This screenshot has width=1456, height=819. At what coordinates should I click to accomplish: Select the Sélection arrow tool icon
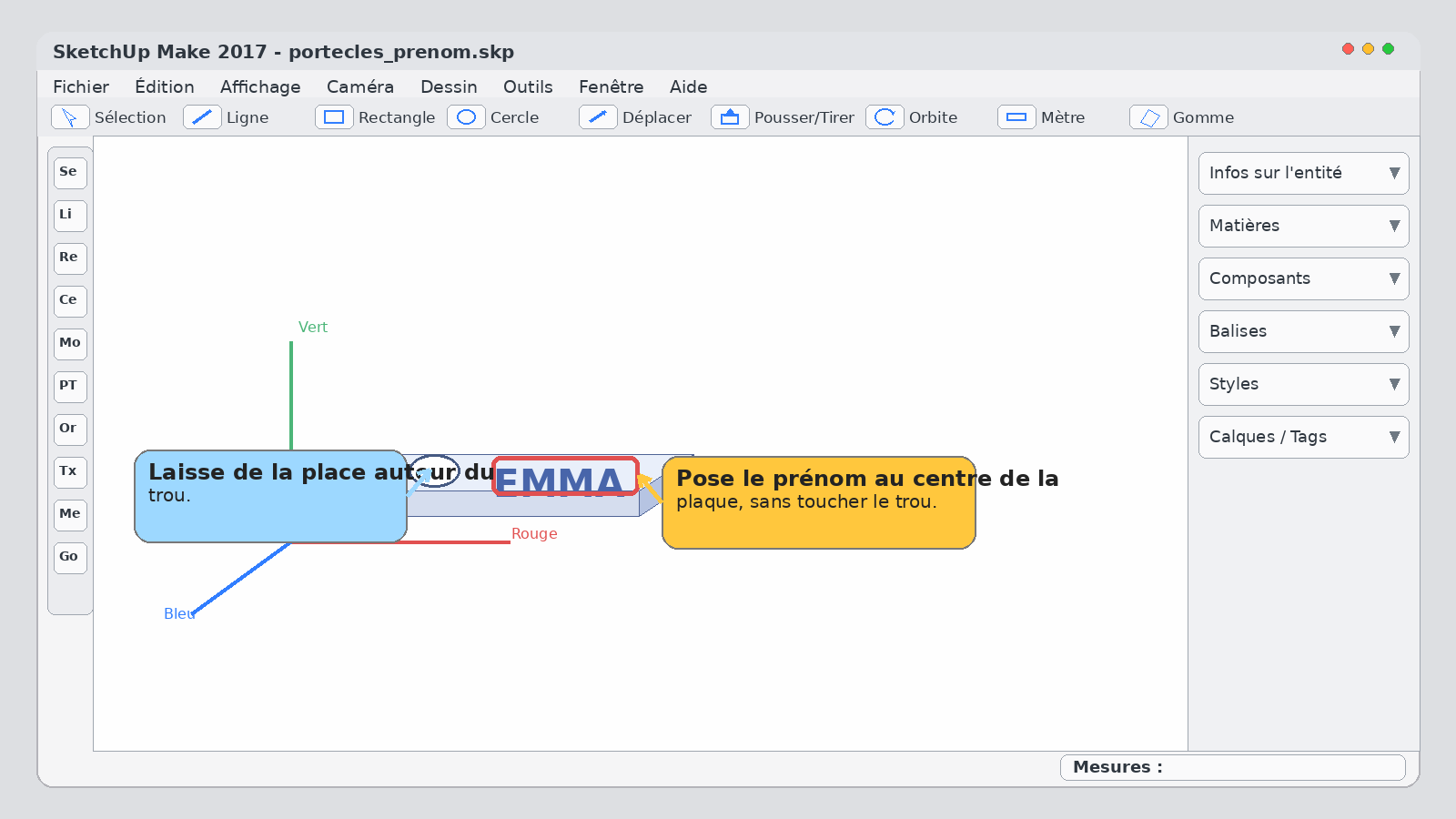pyautogui.click(x=70, y=117)
